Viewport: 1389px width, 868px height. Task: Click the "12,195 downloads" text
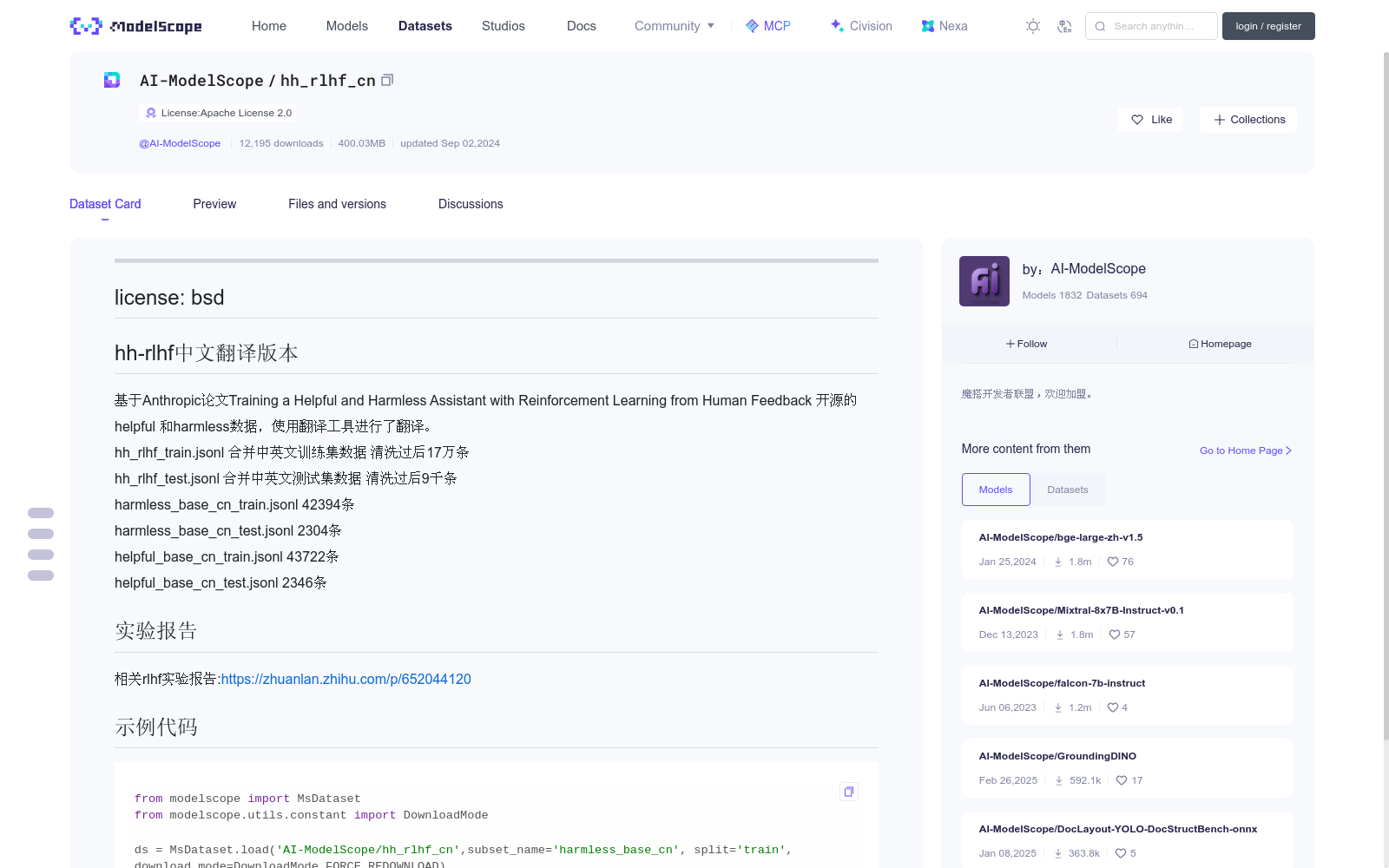tap(281, 143)
